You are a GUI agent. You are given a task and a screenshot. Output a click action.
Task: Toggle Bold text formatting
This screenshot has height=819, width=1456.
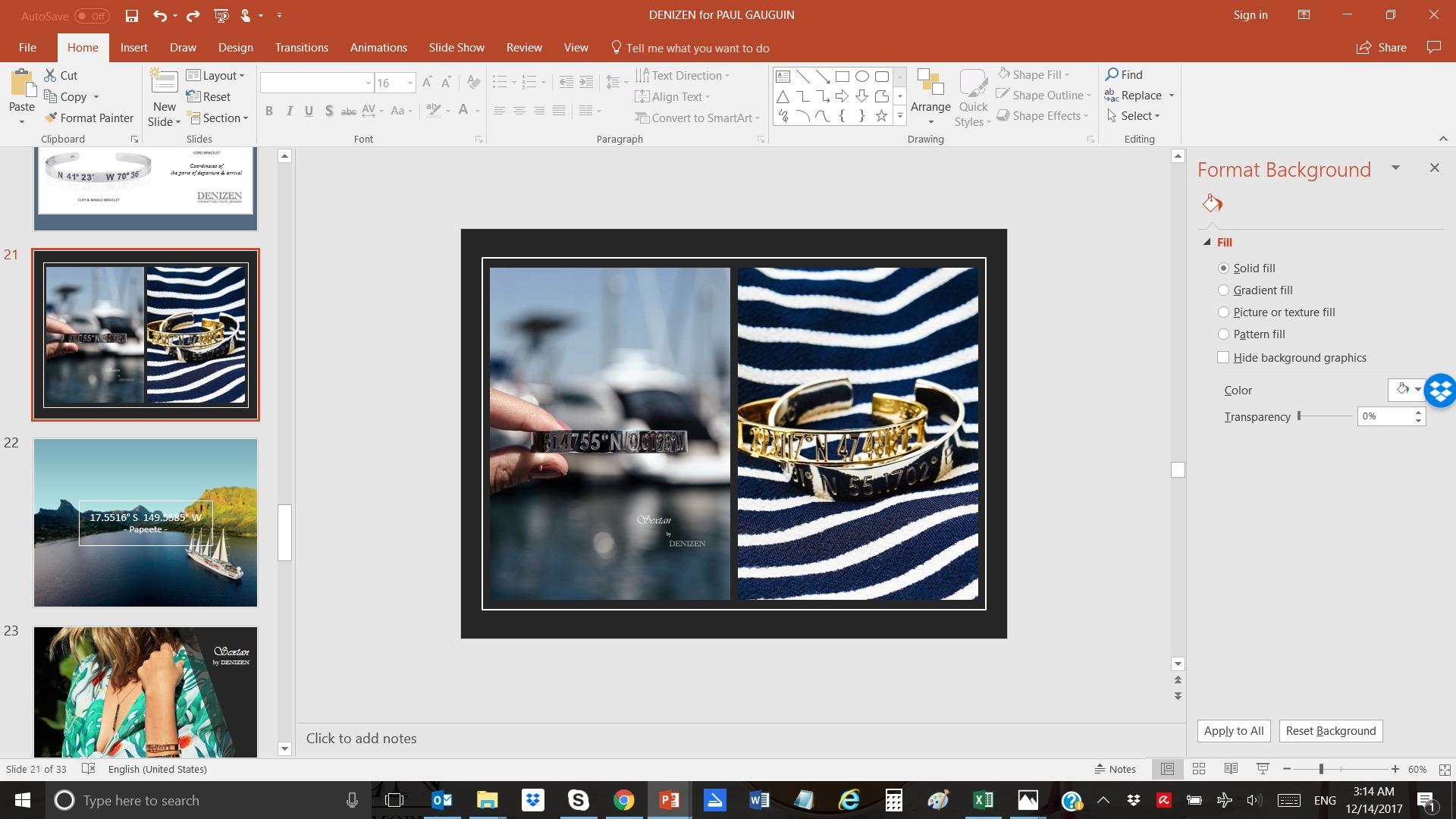(x=268, y=111)
